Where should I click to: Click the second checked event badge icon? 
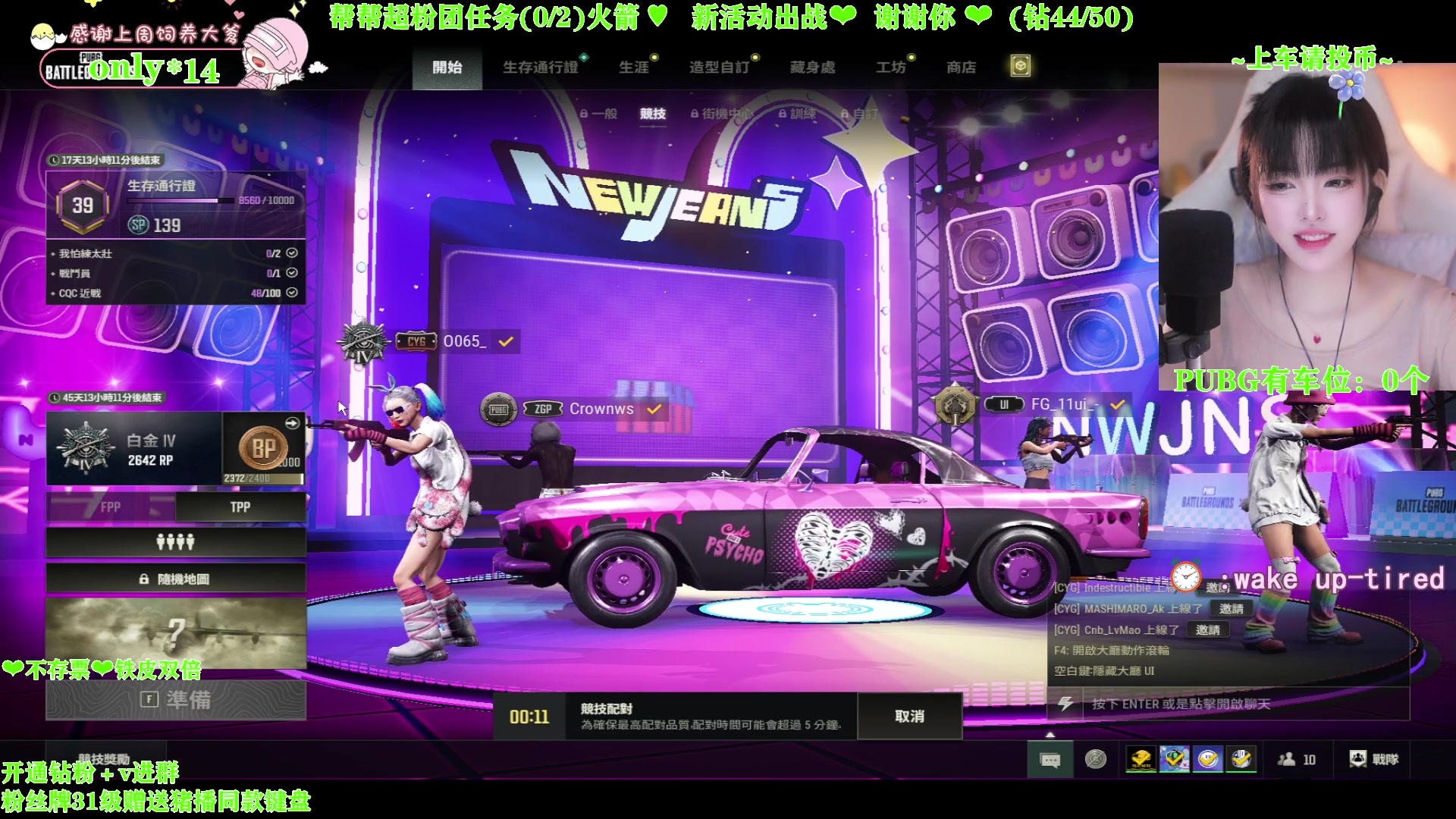point(1175,758)
